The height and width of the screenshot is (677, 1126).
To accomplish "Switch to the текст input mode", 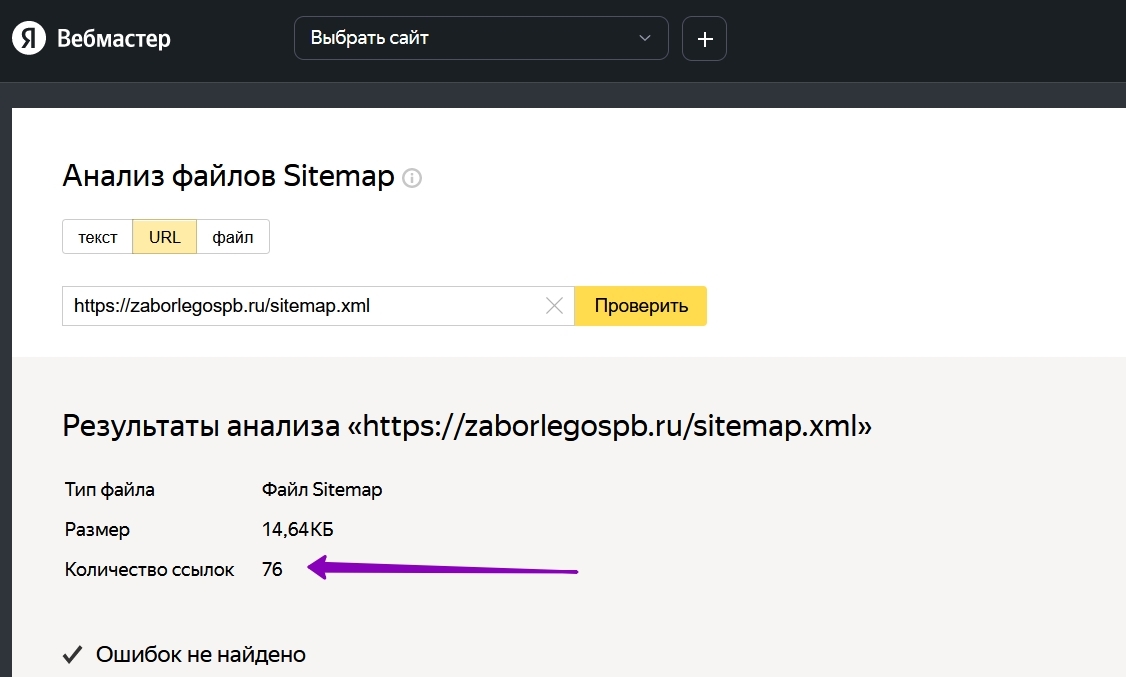I will [x=98, y=237].
